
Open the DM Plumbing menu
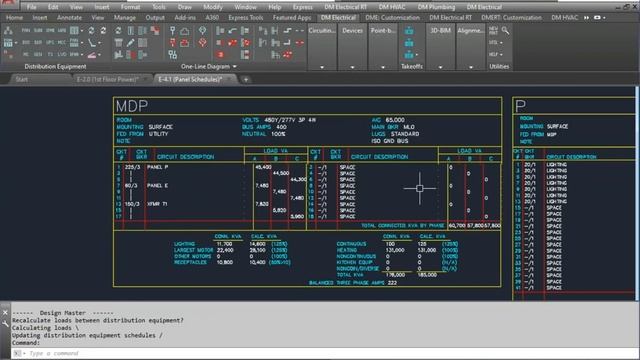(x=436, y=7)
